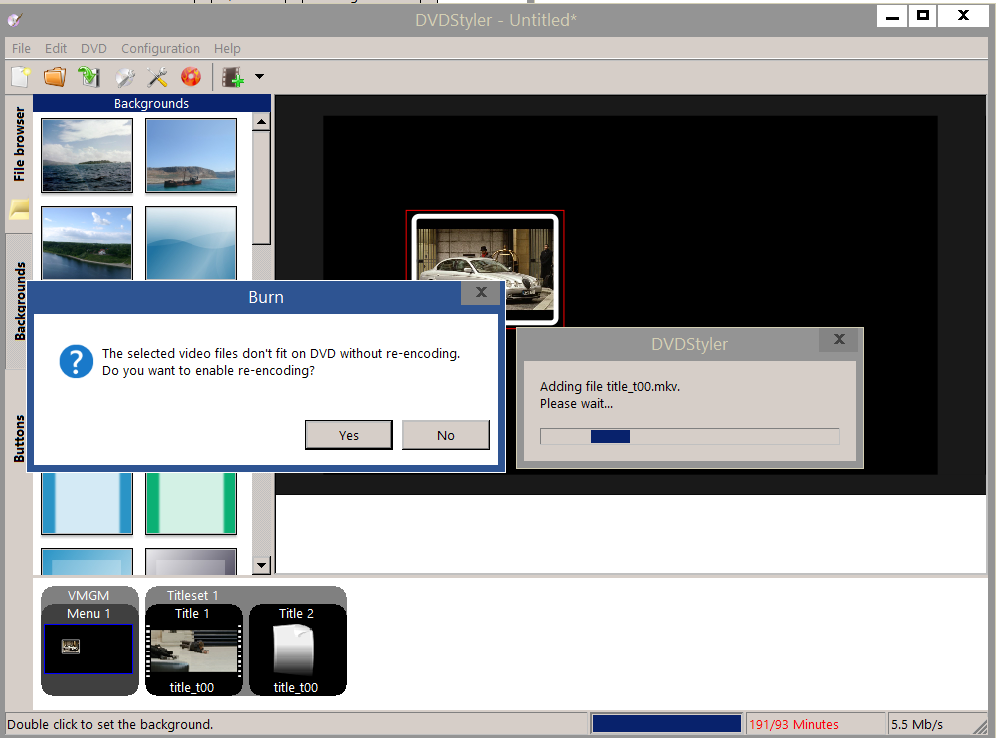
Task: Click the New project toolbar icon
Action: pos(20,77)
